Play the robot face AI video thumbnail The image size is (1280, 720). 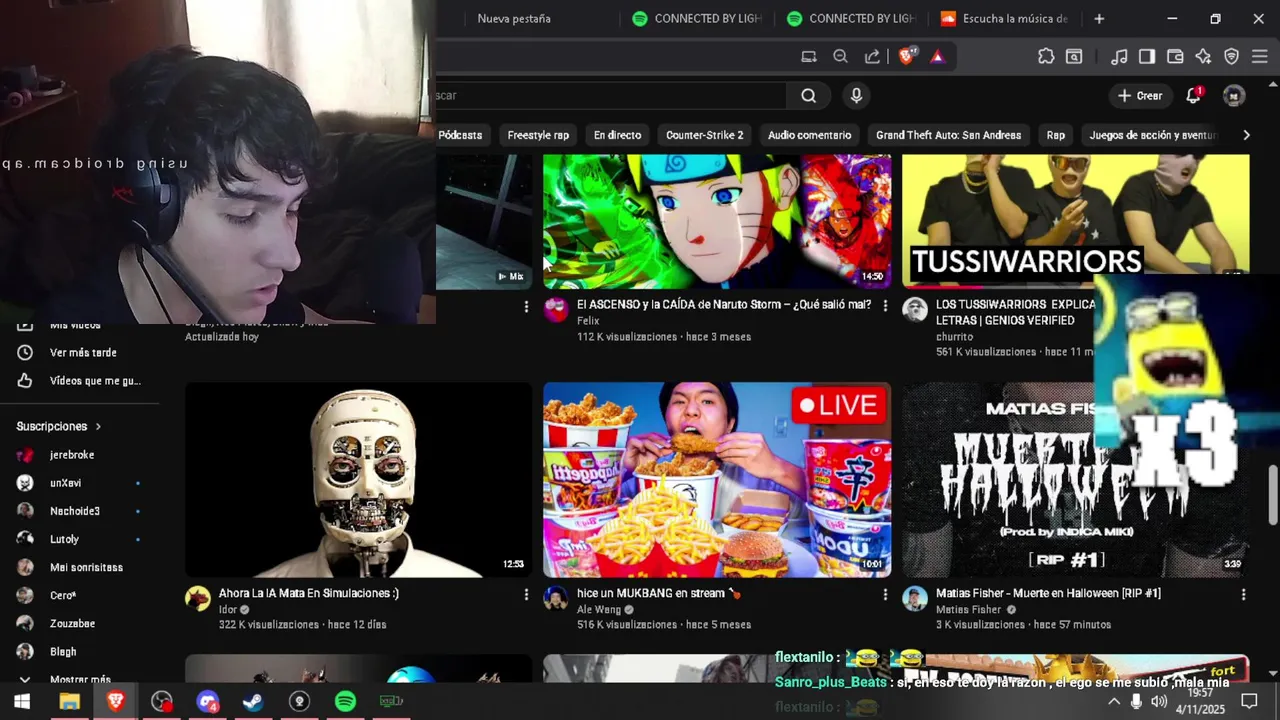click(359, 480)
